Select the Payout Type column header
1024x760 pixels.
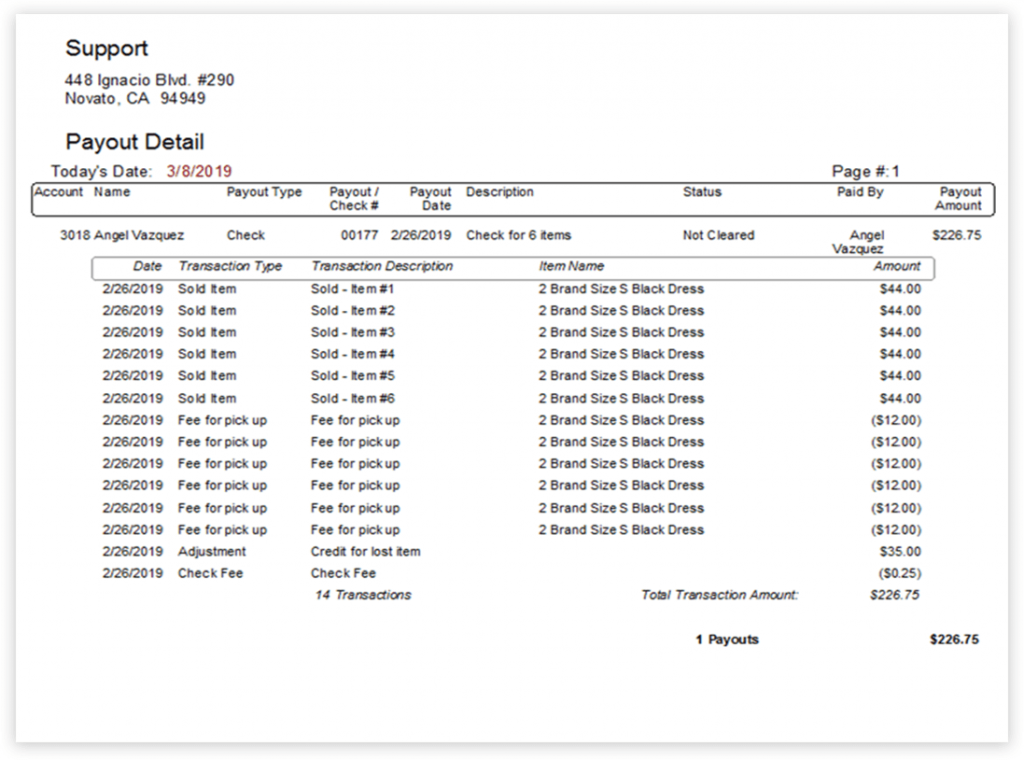coord(264,192)
